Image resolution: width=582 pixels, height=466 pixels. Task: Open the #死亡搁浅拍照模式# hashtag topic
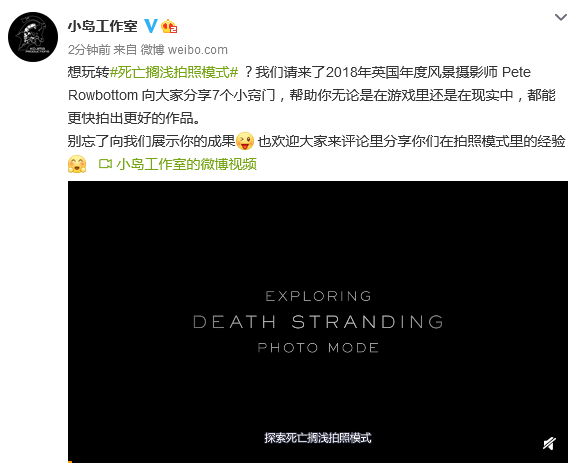coord(174,72)
